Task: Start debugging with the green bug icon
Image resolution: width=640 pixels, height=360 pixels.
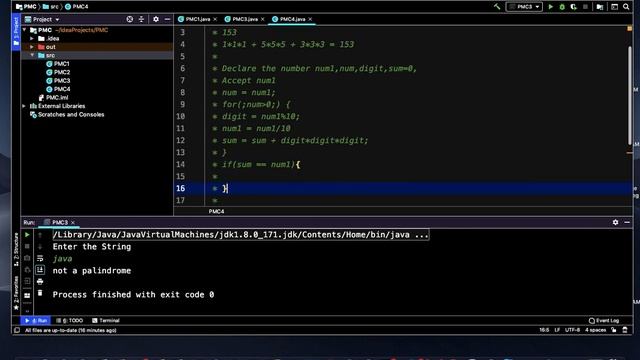Action: click(562, 7)
